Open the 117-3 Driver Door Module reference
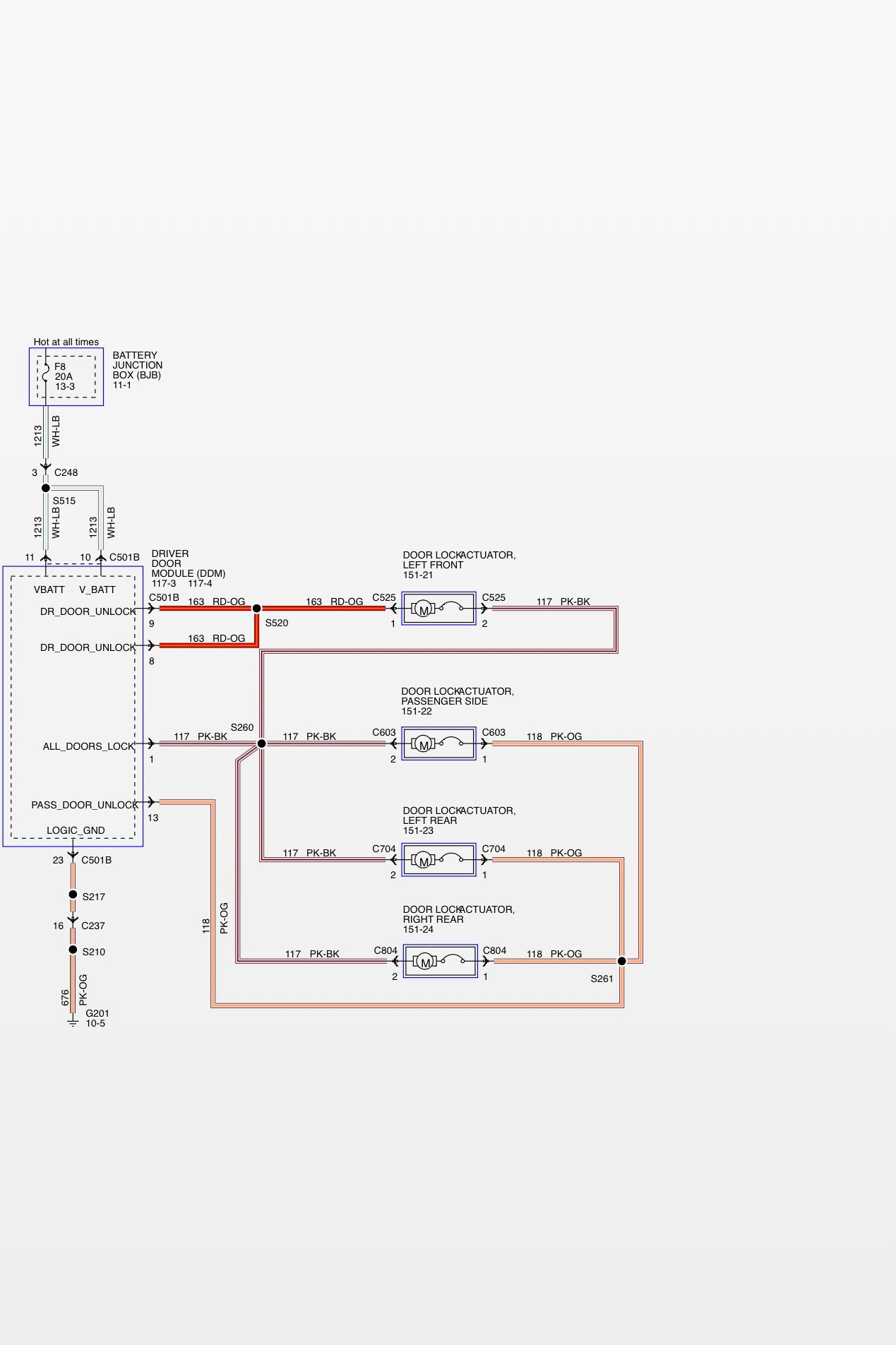This screenshot has width=896, height=1345. [x=164, y=584]
